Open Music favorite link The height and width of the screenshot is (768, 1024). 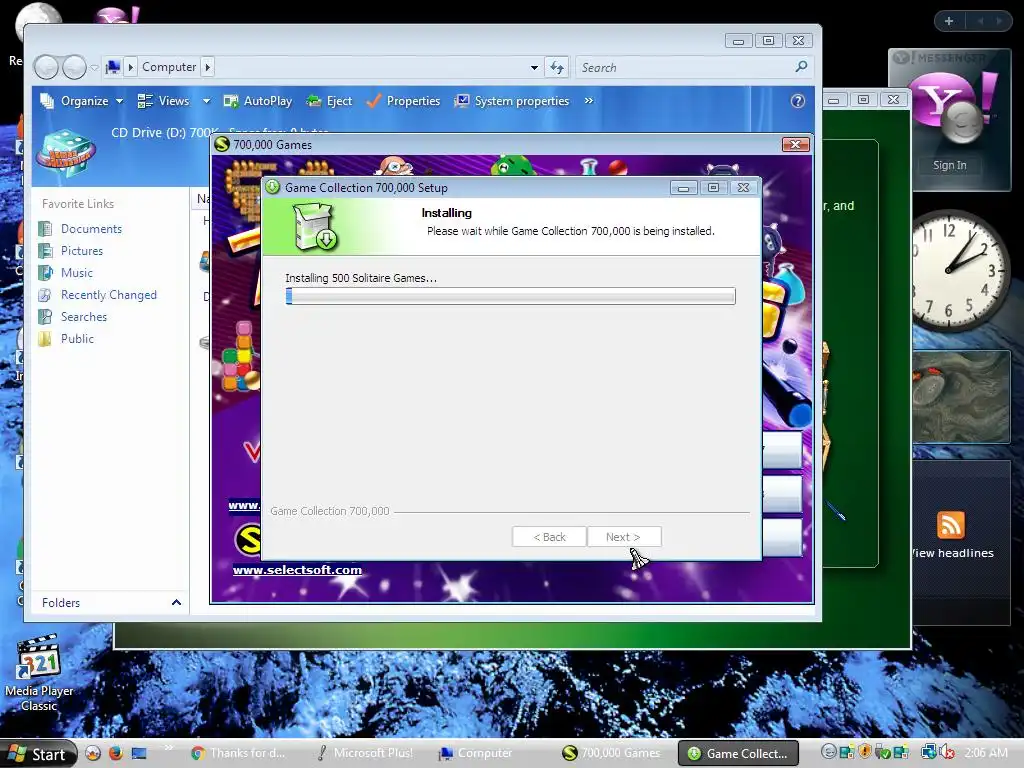(77, 273)
